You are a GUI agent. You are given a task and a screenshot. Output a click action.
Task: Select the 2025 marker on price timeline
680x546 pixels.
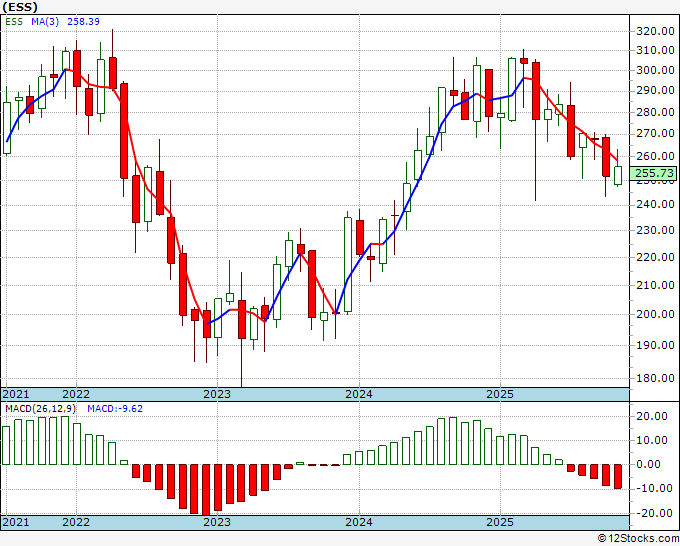coord(500,394)
